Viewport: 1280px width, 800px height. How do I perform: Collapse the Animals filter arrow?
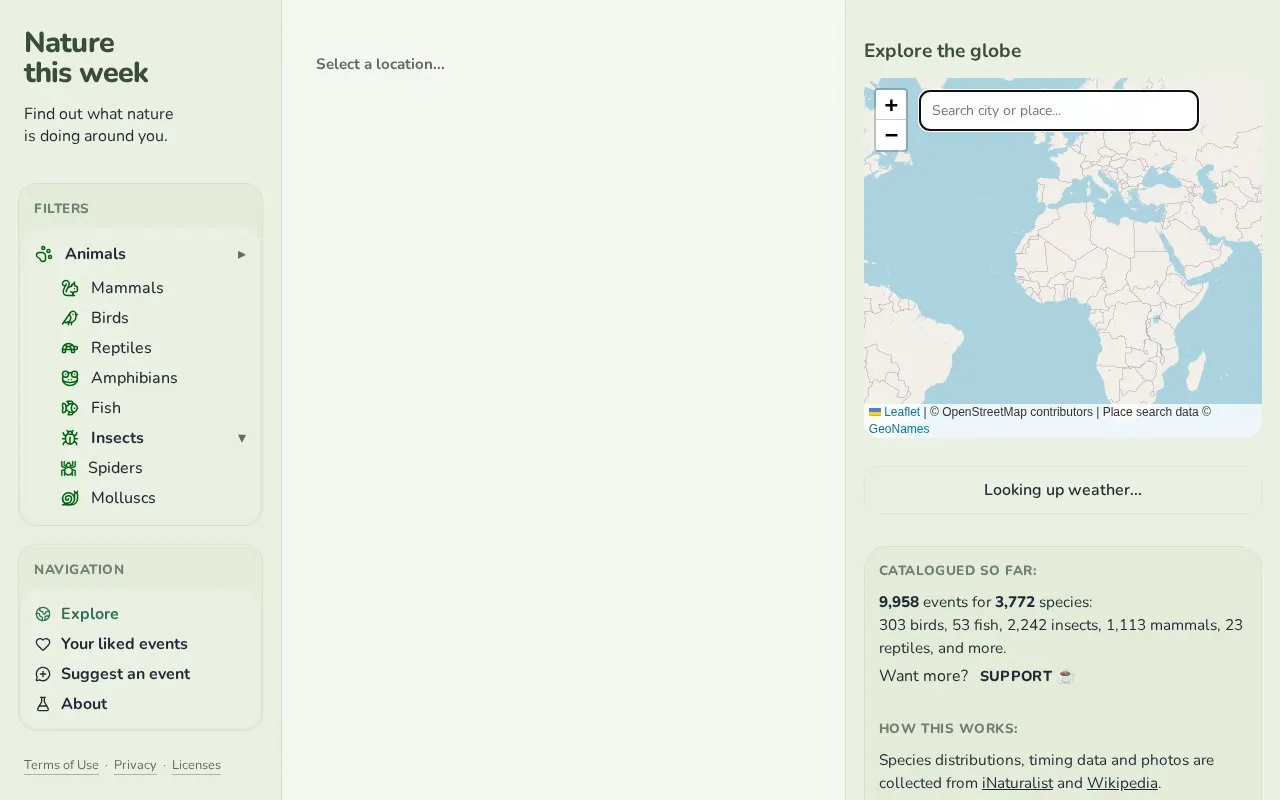coord(241,254)
